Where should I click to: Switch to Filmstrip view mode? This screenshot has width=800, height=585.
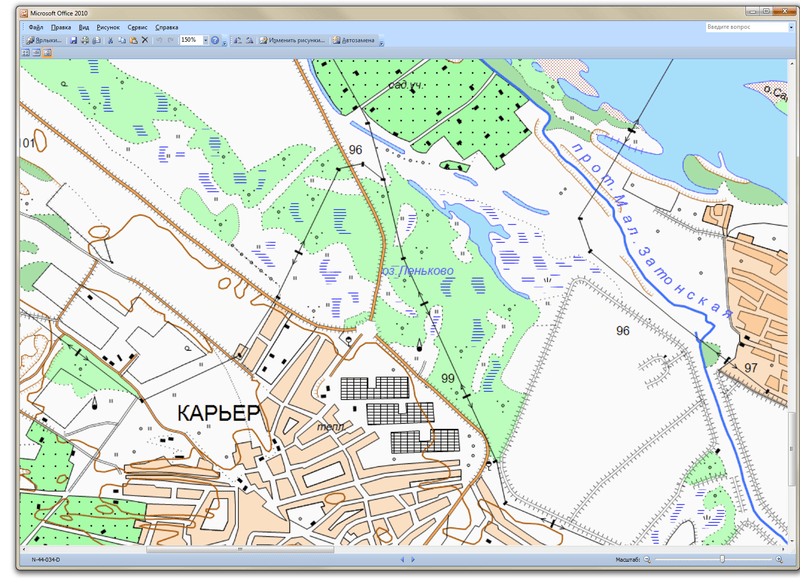tap(37, 52)
